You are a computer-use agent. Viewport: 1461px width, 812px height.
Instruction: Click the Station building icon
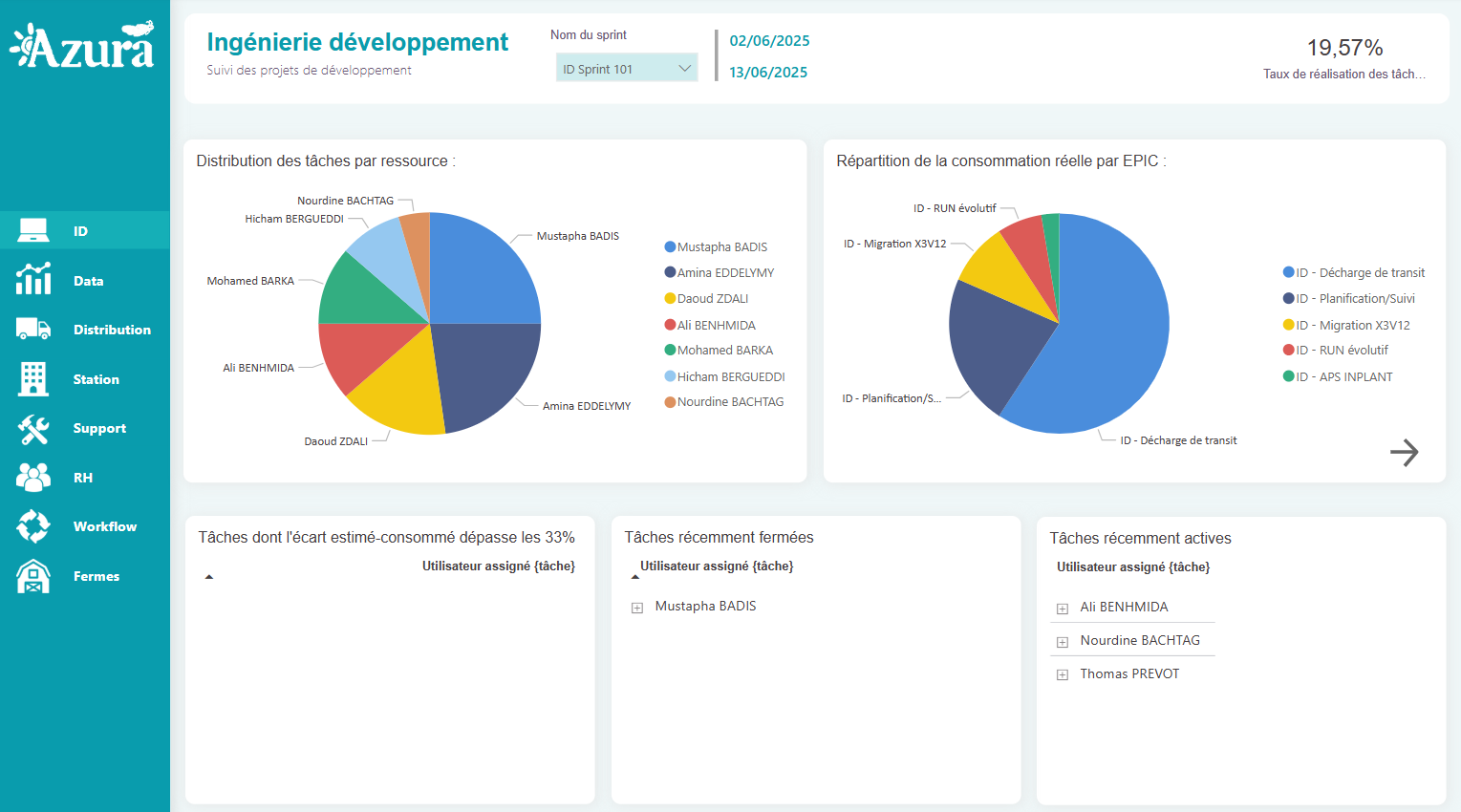click(x=33, y=379)
